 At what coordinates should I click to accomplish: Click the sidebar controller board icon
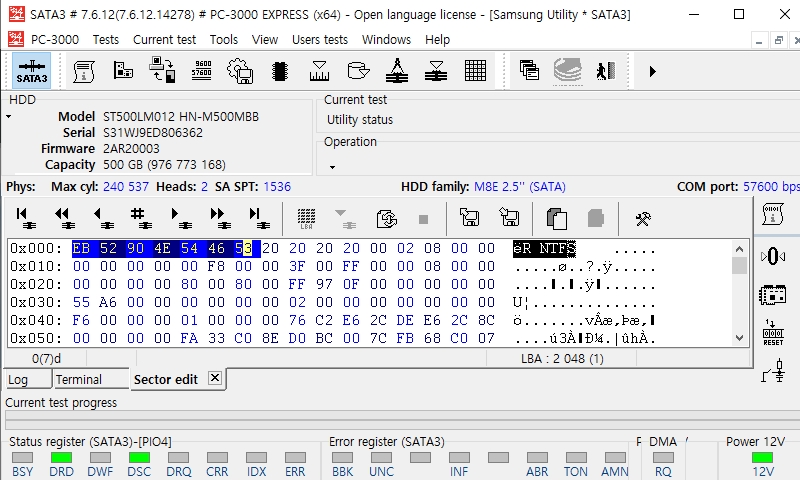point(772,295)
